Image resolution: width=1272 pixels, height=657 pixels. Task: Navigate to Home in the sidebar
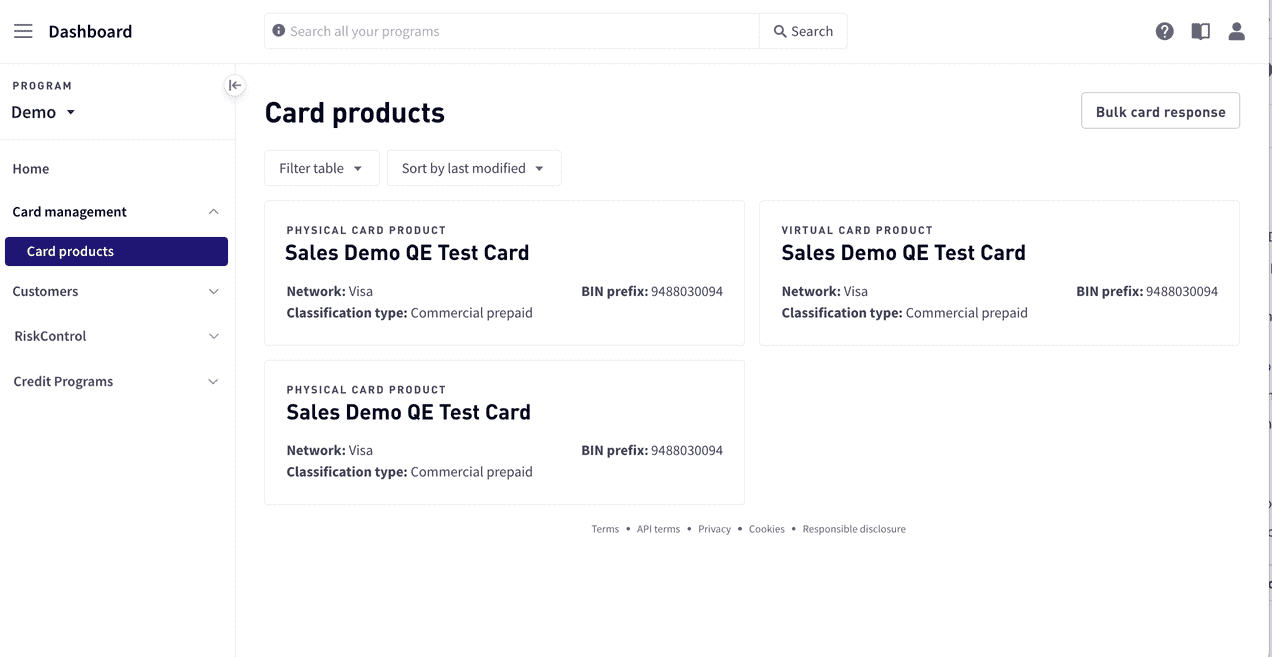click(30, 168)
